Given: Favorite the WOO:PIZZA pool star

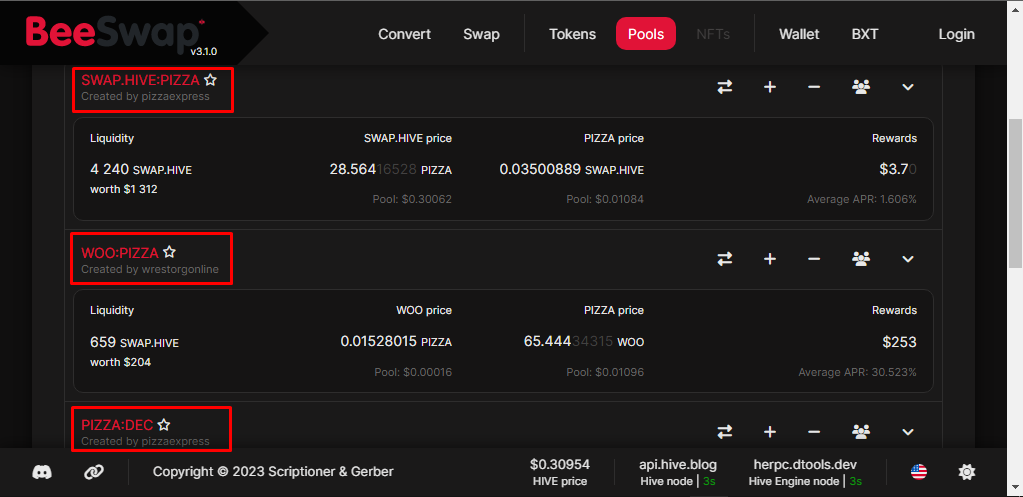Looking at the screenshot, I should [169, 252].
